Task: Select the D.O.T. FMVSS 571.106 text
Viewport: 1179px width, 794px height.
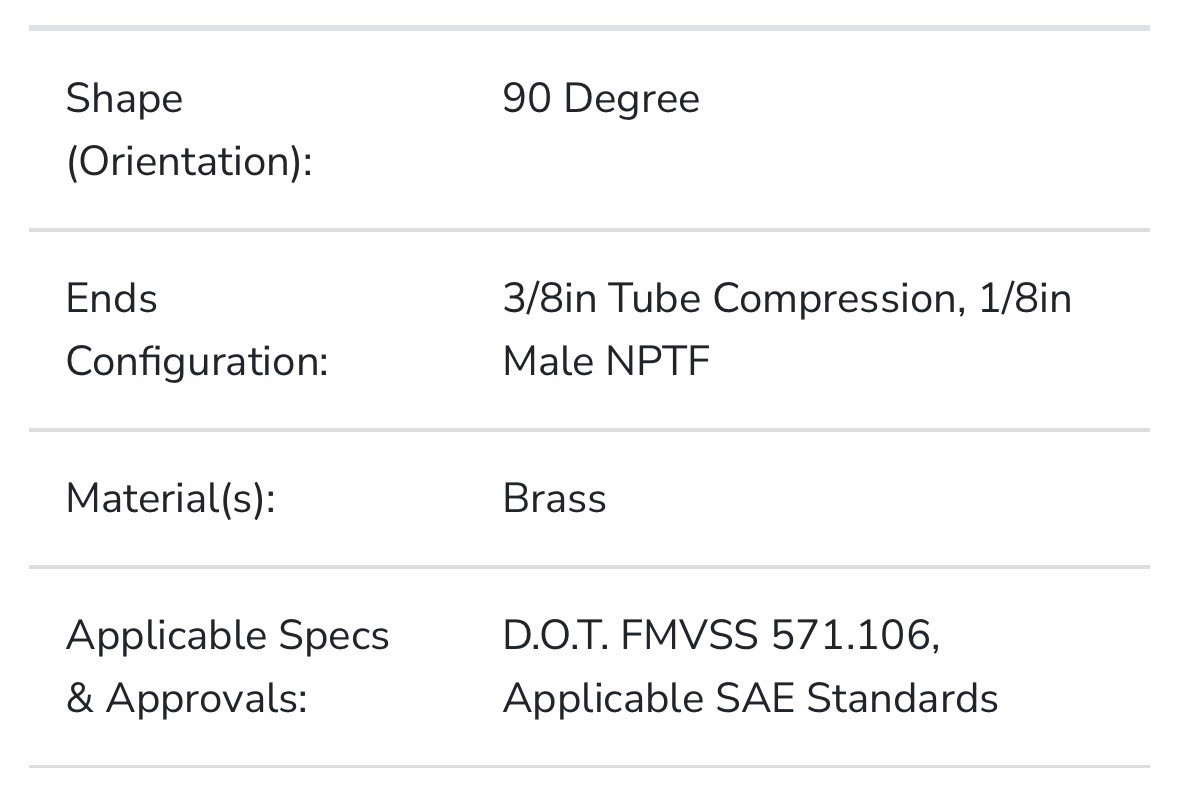Action: (x=721, y=635)
